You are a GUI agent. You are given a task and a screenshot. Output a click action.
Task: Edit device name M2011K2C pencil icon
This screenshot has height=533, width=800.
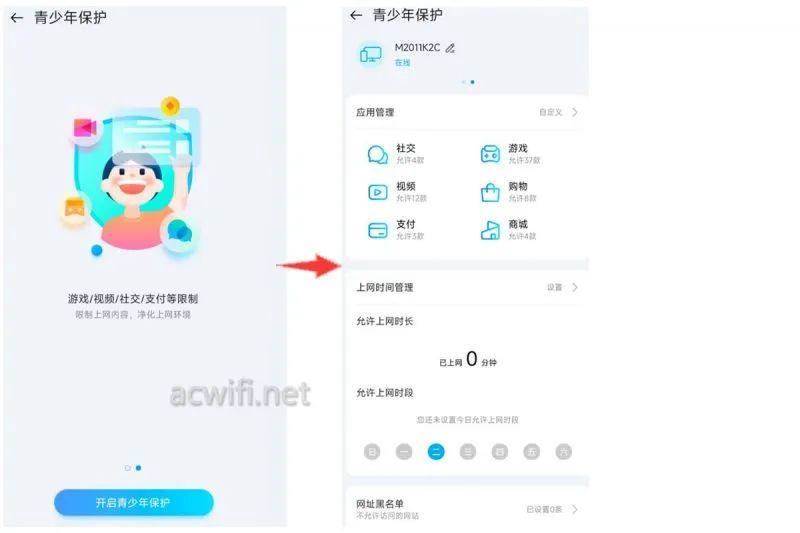tap(450, 48)
